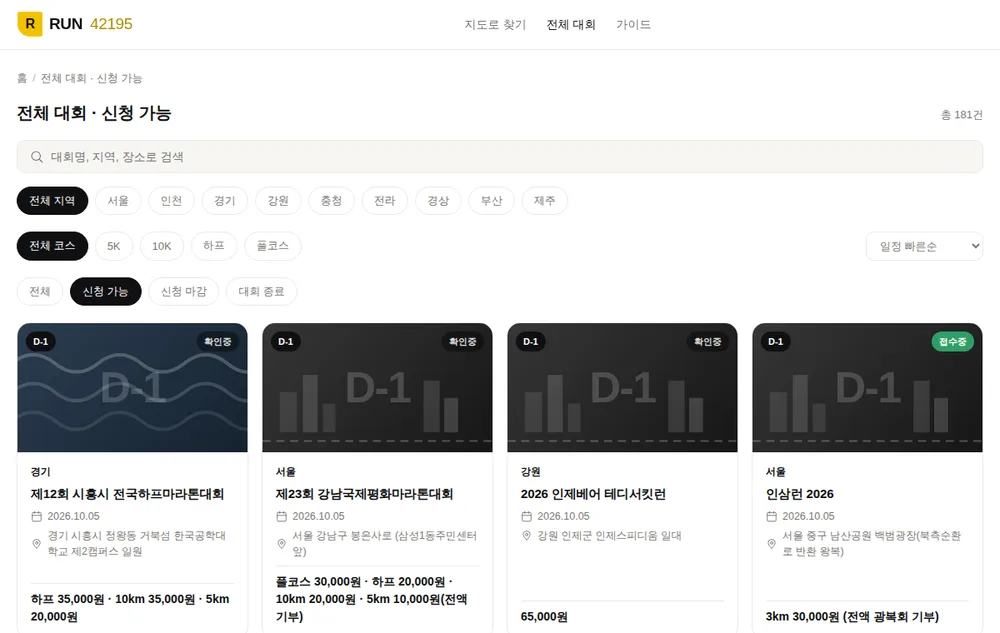Screen dimensions: 1000x633
Task: Click the RUN 42195 site title
Action: (91, 24)
